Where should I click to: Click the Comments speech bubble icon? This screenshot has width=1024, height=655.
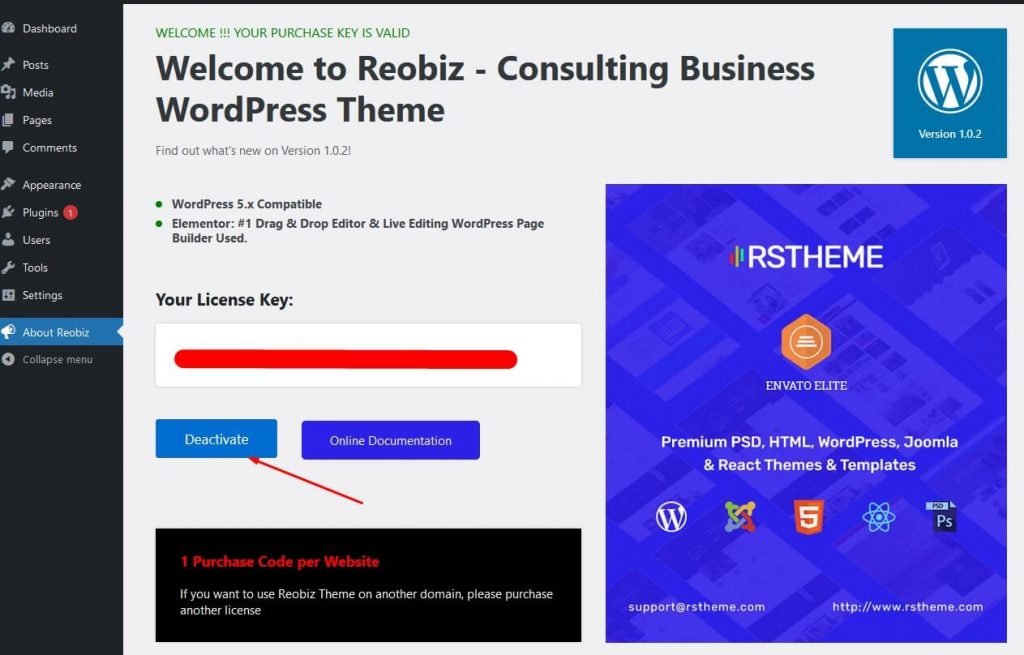click(8, 148)
